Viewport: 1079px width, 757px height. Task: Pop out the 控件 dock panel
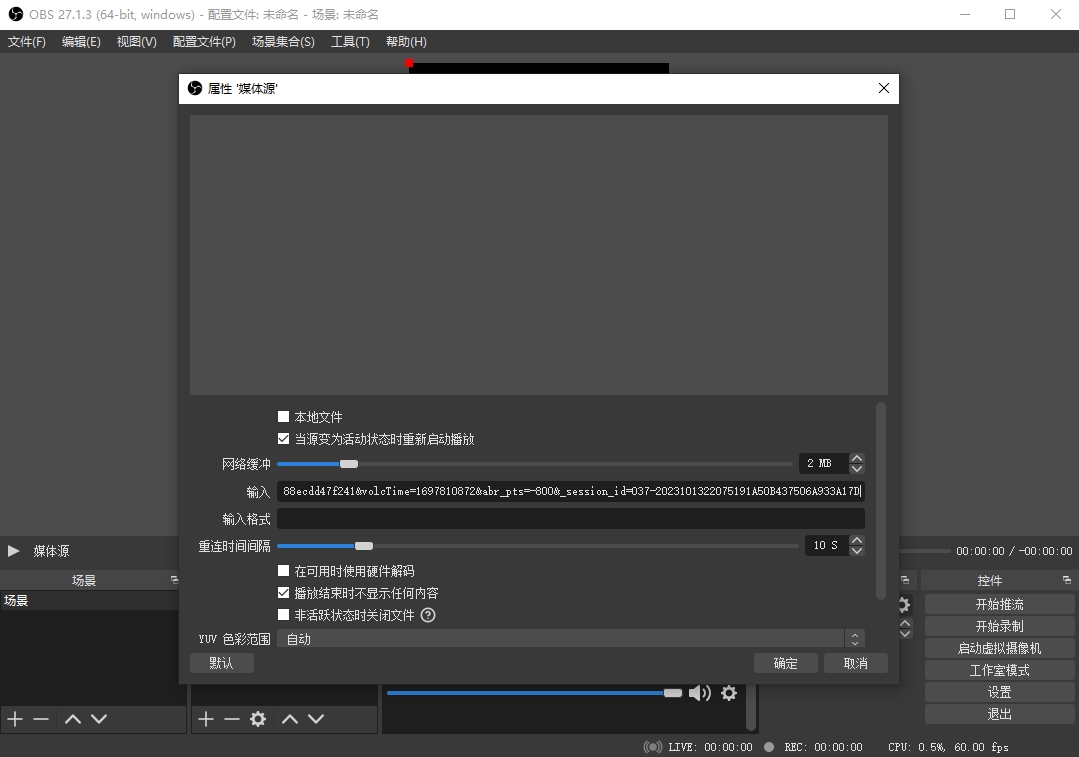point(1067,580)
